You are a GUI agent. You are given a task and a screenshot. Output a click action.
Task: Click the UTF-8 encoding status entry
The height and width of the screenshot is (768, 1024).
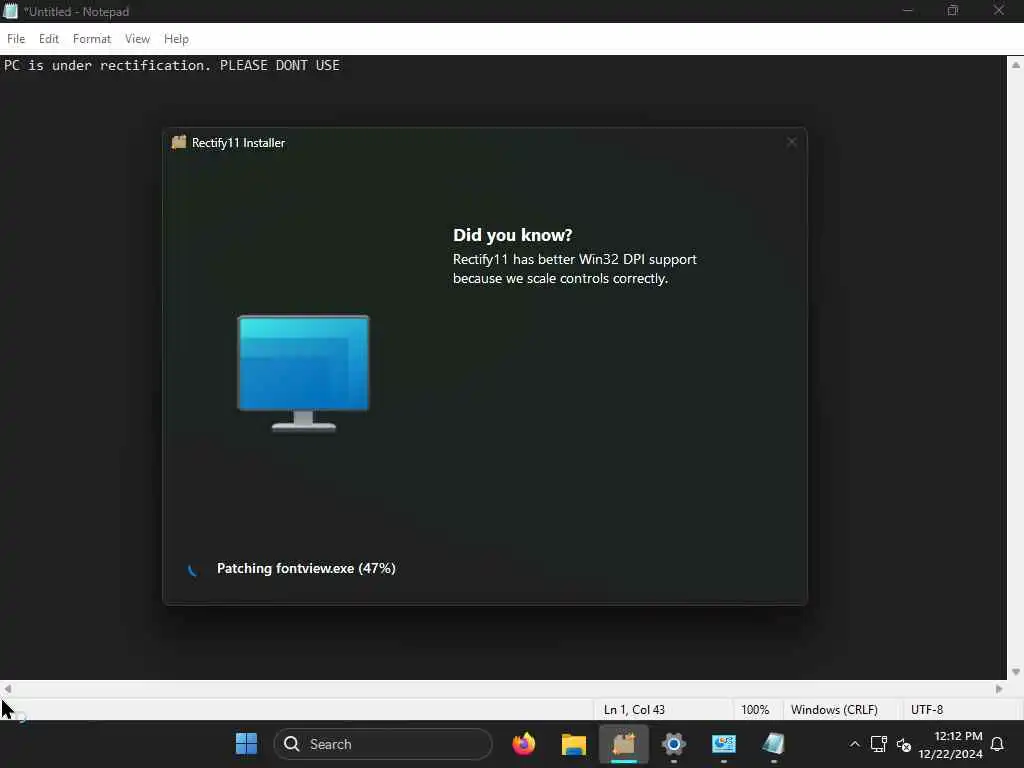pyautogui.click(x=927, y=710)
